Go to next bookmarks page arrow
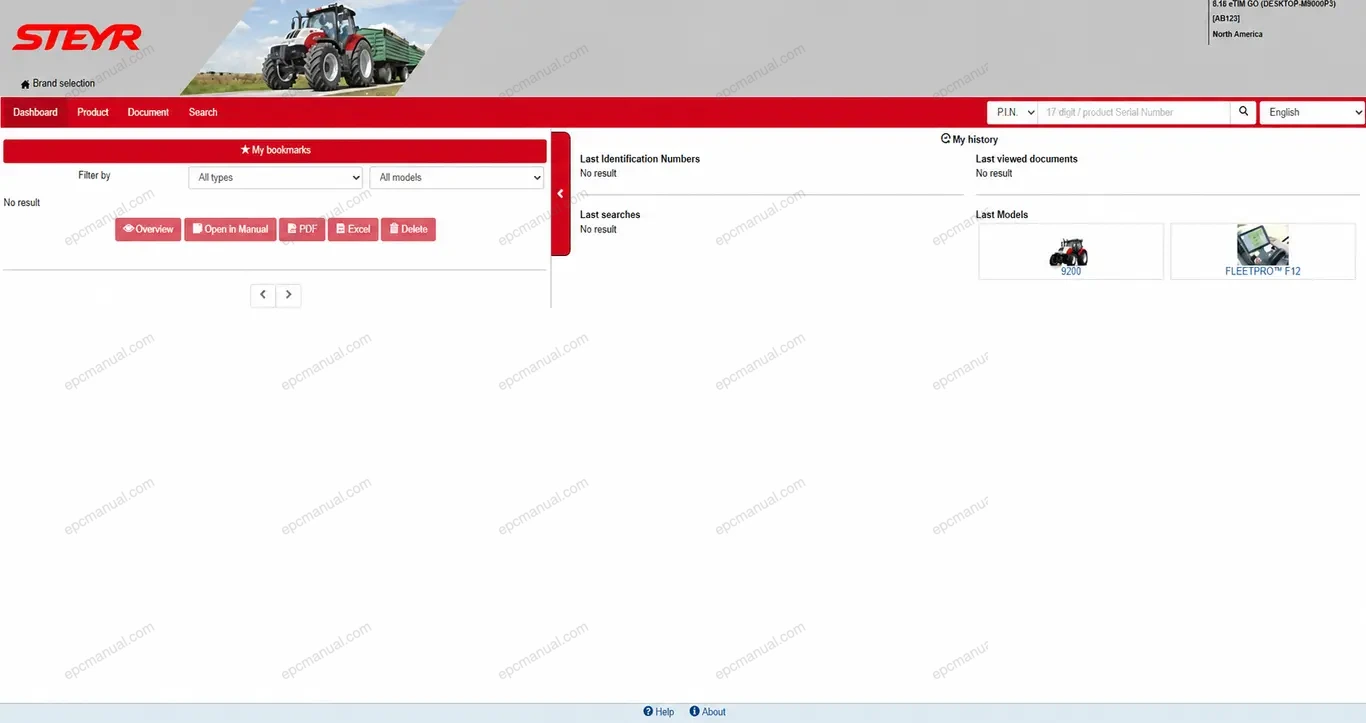1366x723 pixels. click(288, 295)
